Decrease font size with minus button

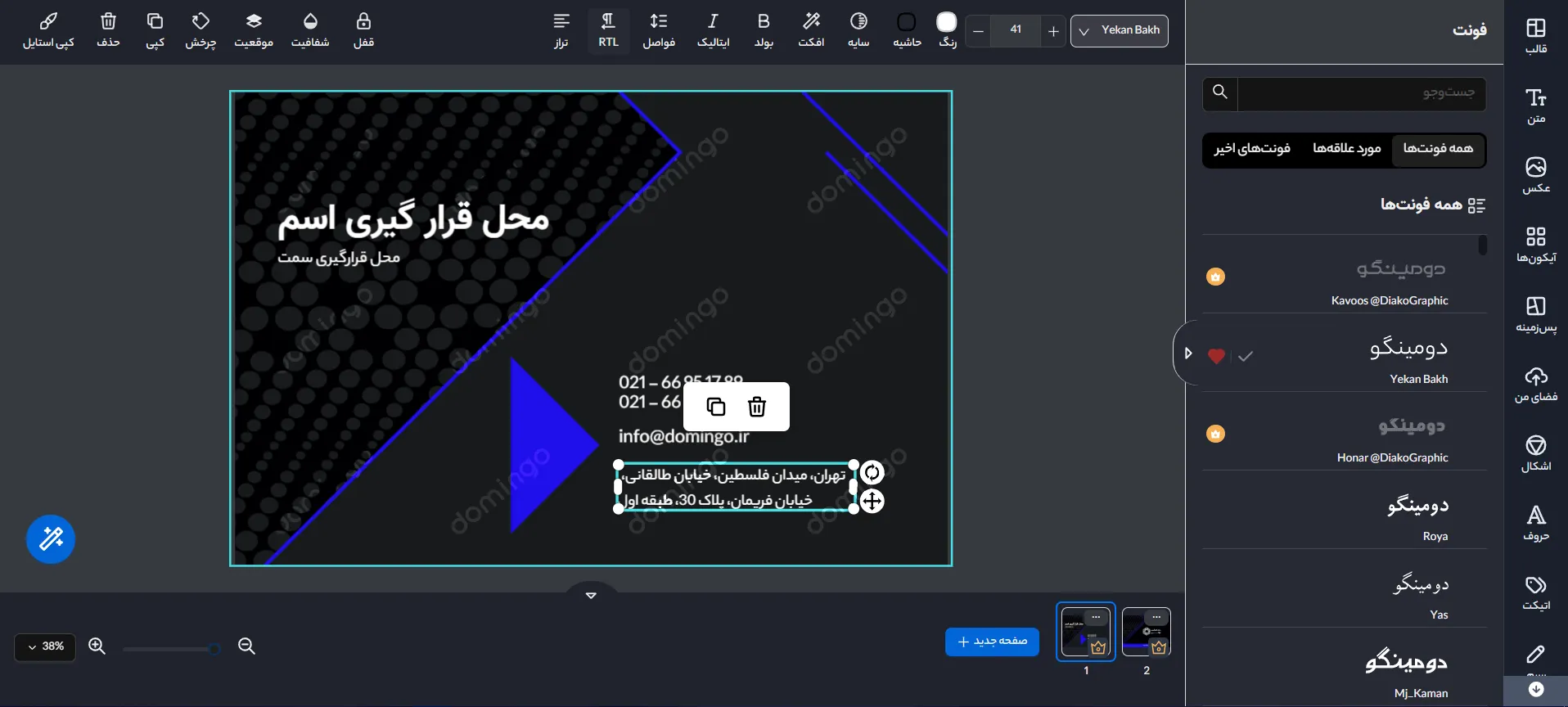pyautogui.click(x=978, y=31)
